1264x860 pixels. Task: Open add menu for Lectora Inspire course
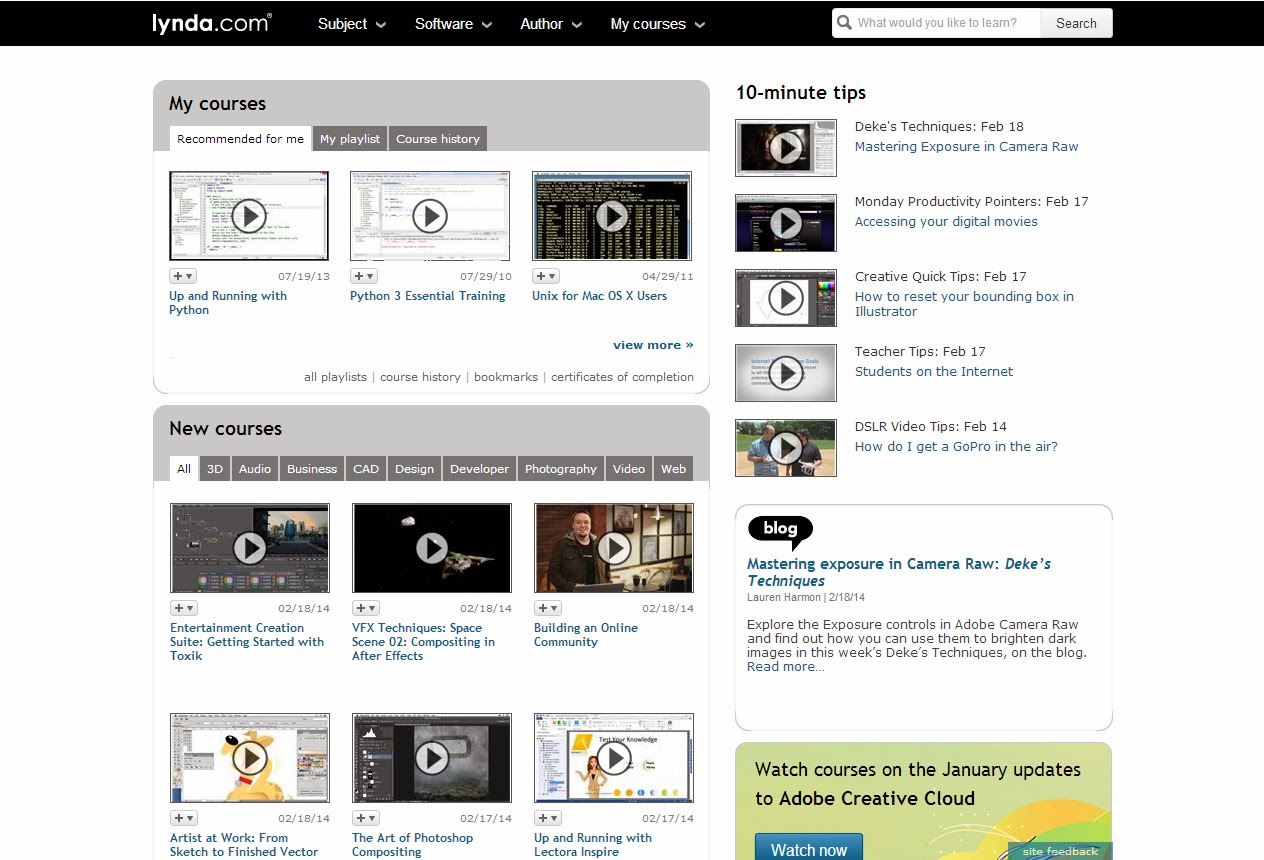click(548, 818)
